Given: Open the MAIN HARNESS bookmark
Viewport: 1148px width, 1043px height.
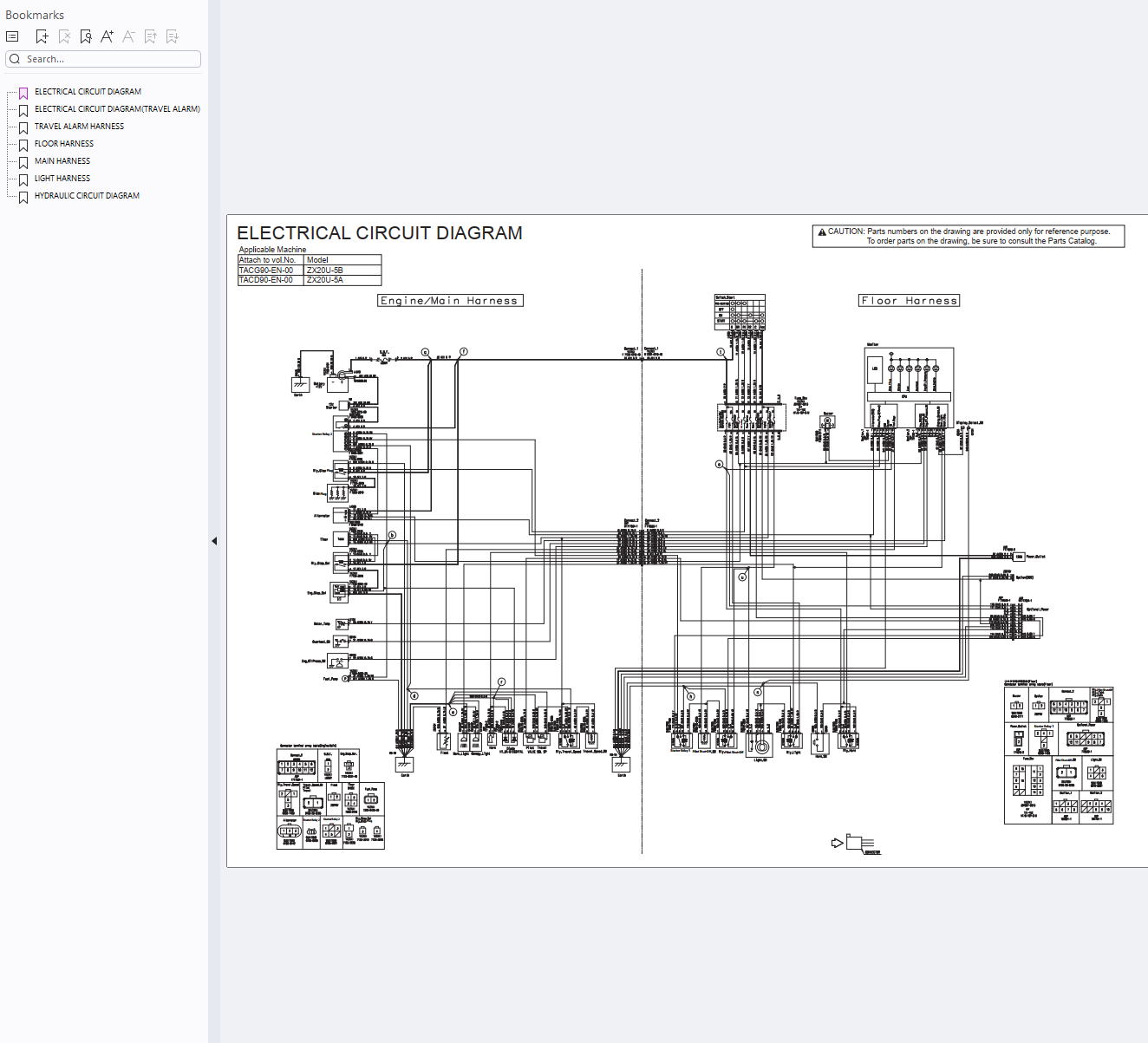Looking at the screenshot, I should (62, 161).
